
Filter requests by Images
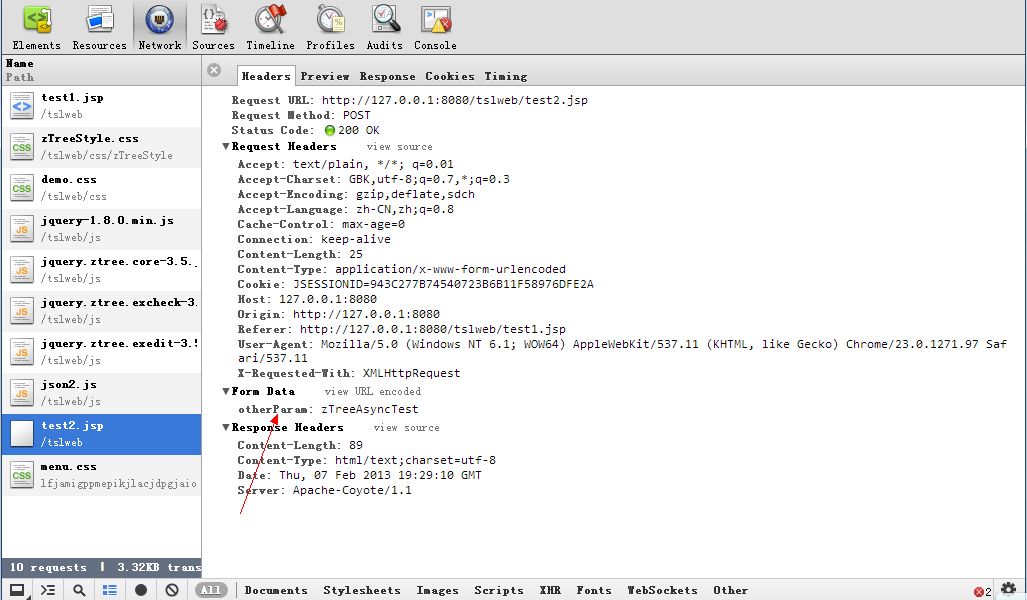pos(438,590)
